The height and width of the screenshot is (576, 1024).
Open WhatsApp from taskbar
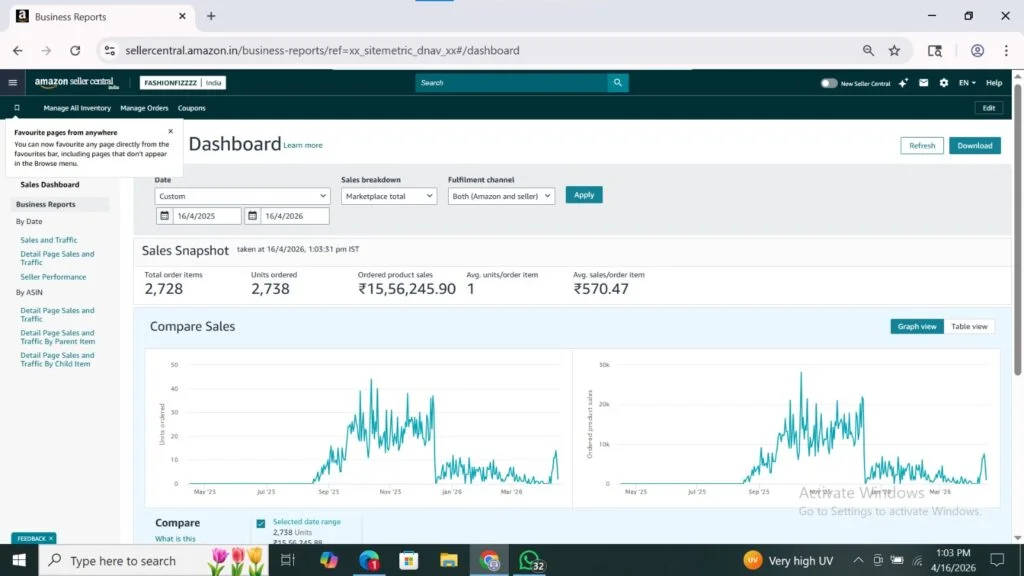tap(530, 560)
